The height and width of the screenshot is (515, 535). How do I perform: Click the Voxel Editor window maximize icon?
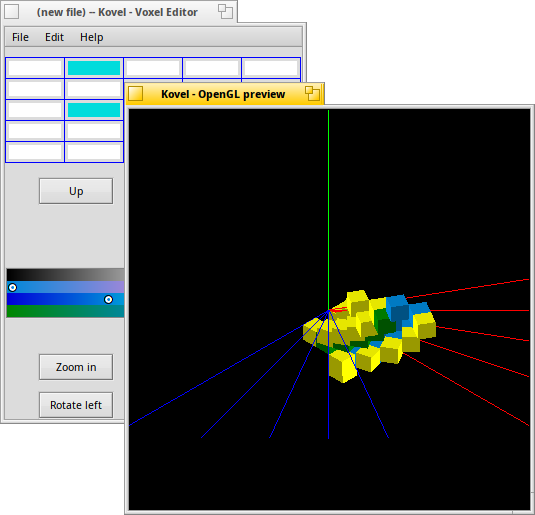coord(226,12)
